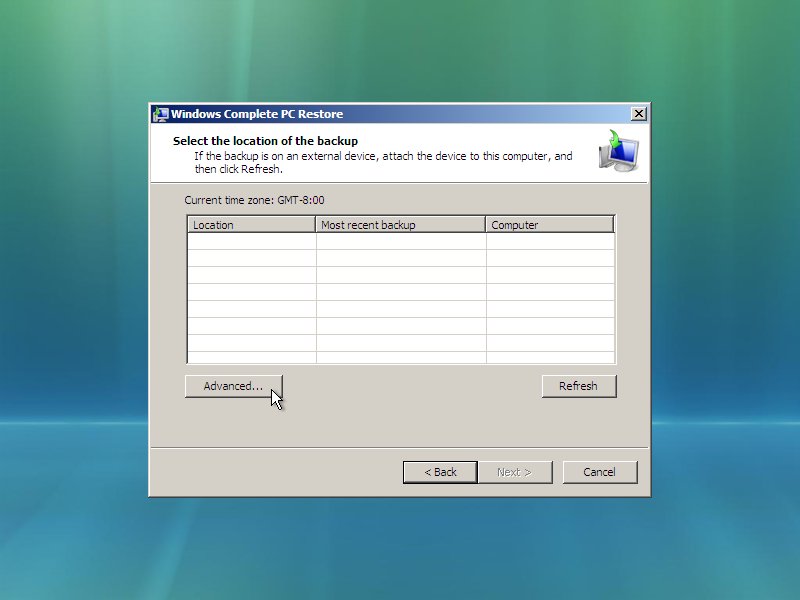Sort by the Location column header
Screen dimensions: 800x600
pyautogui.click(x=251, y=225)
